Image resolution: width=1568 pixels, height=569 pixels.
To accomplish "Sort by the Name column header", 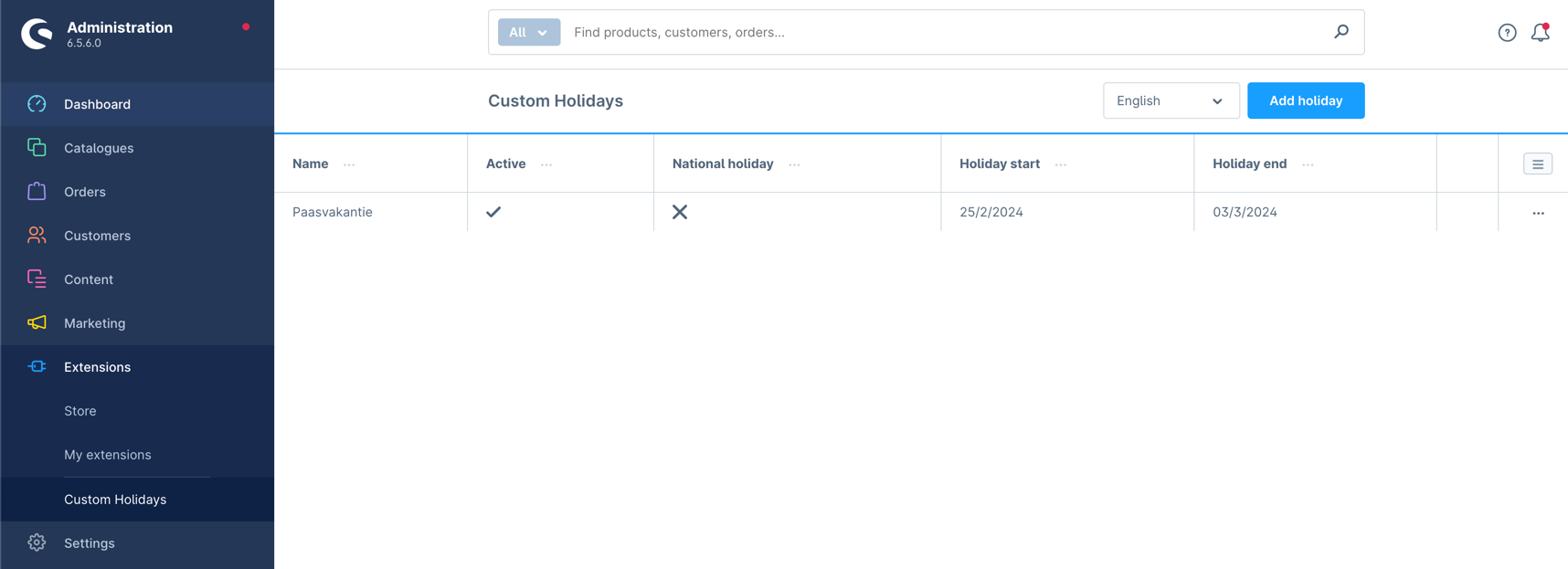I will (x=311, y=163).
